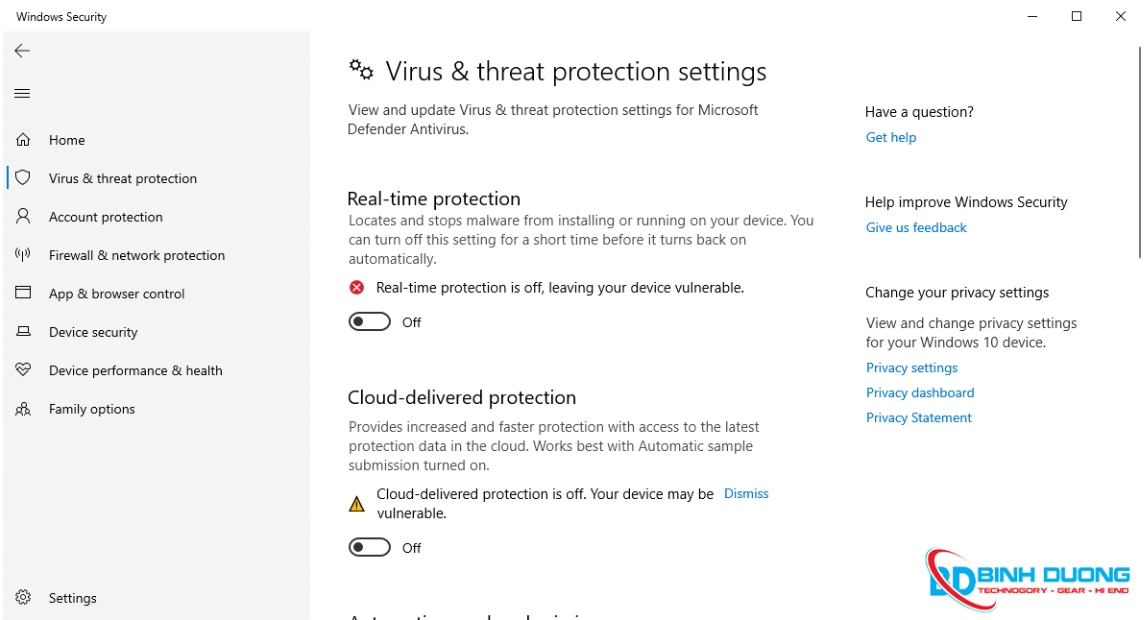Open Give us feedback
This screenshot has height=620, width=1146.
pos(915,227)
